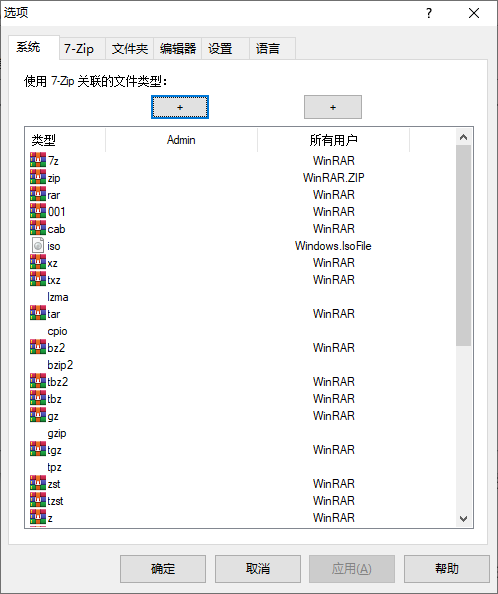Click the WinRAR icon beside txz

coord(38,280)
